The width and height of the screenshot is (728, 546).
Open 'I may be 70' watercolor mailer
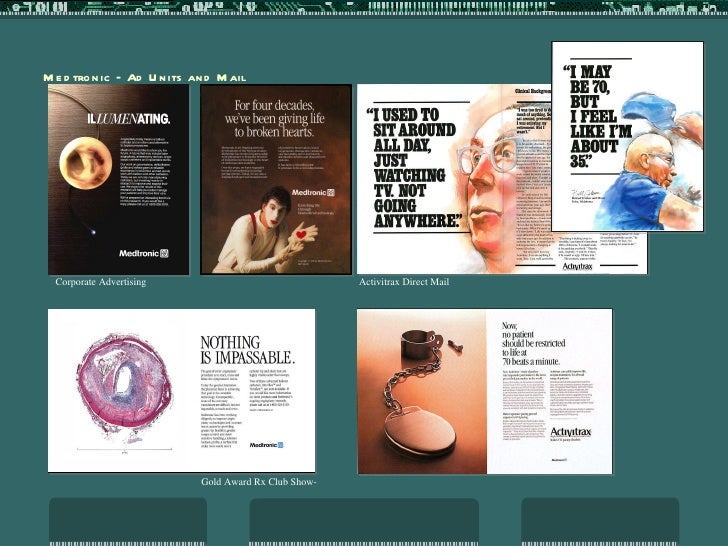coord(627,136)
